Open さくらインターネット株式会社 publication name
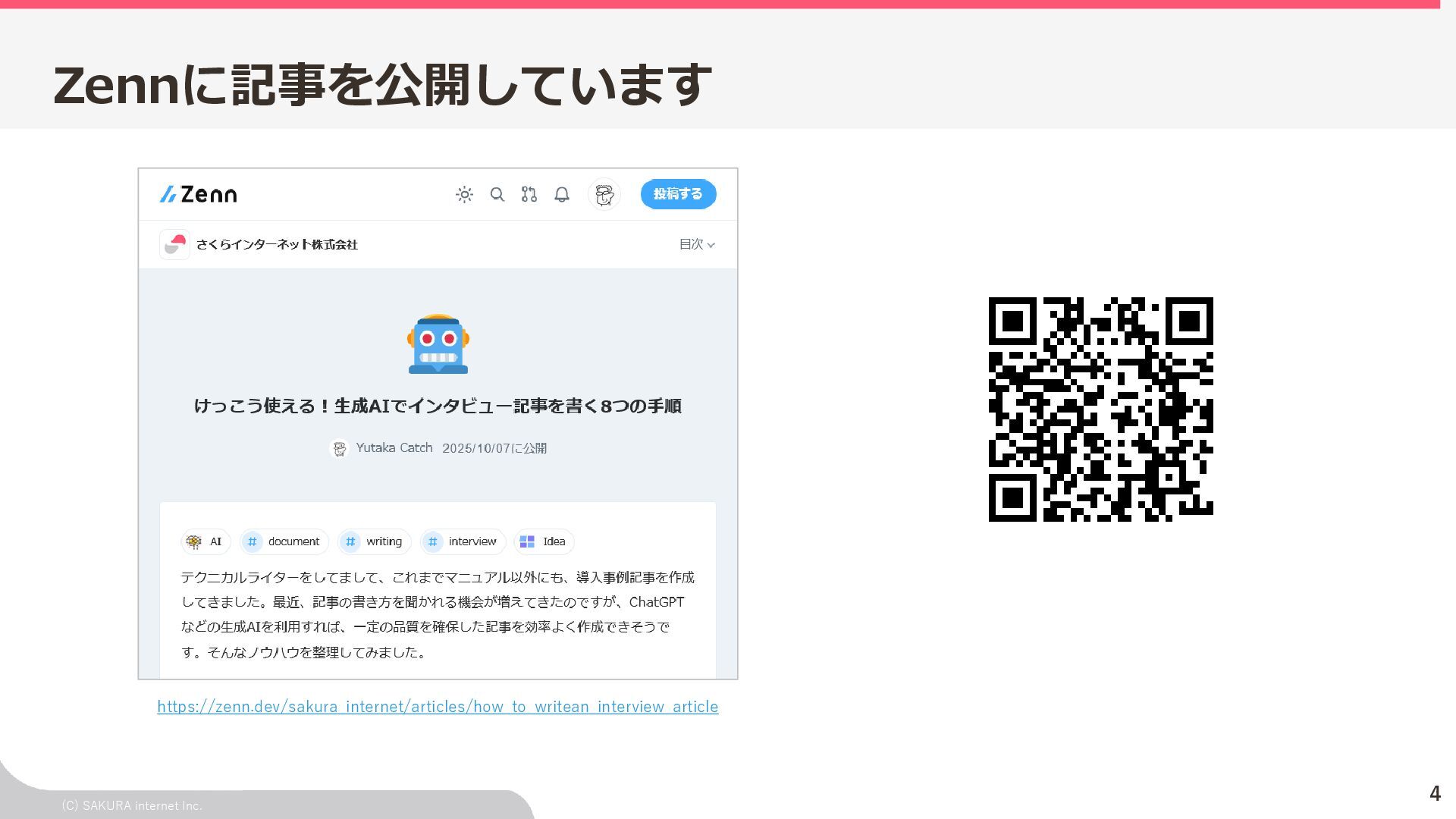The image size is (1456, 819). [x=277, y=244]
